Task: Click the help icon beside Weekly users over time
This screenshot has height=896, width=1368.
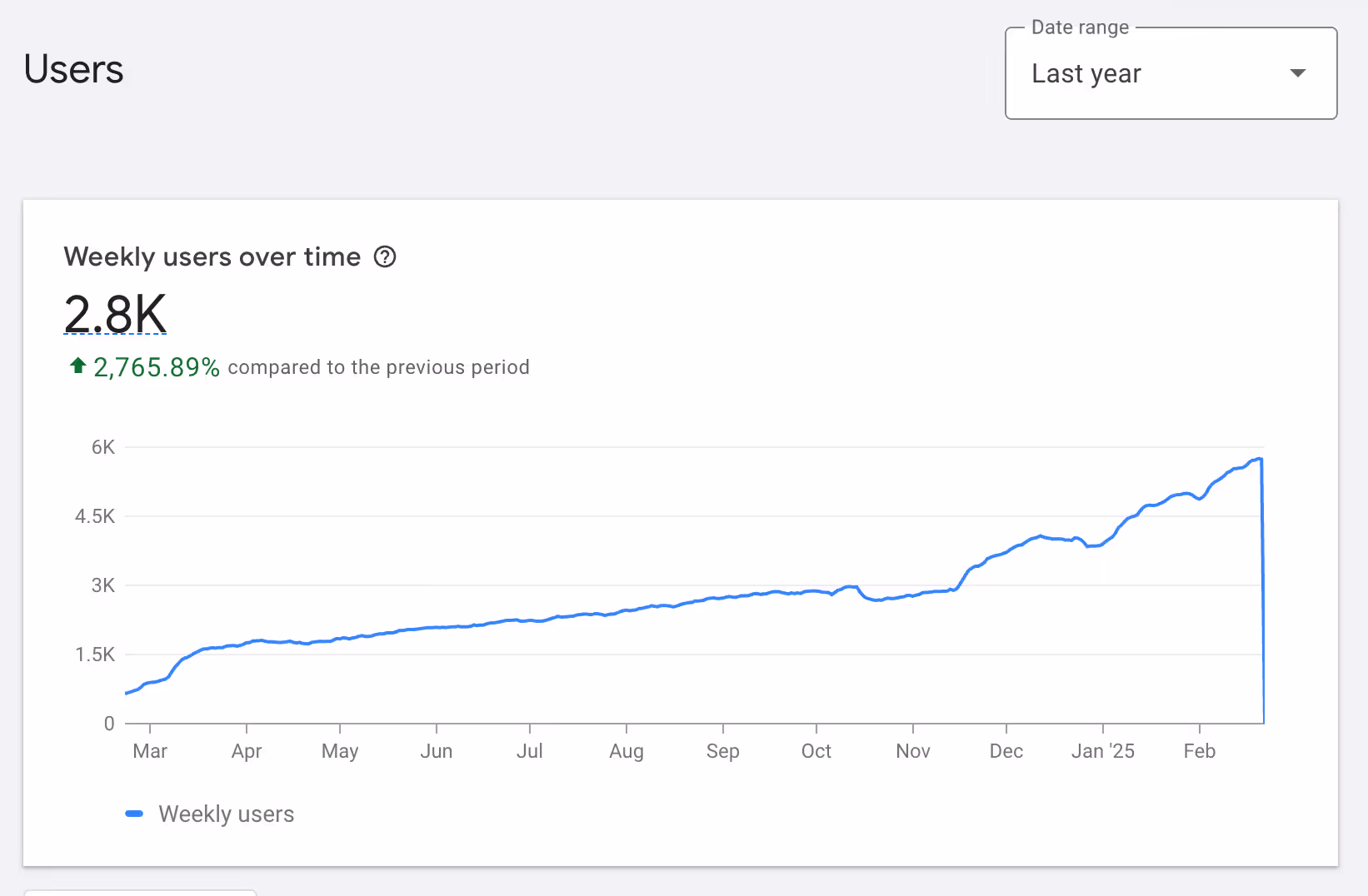Action: click(x=385, y=256)
